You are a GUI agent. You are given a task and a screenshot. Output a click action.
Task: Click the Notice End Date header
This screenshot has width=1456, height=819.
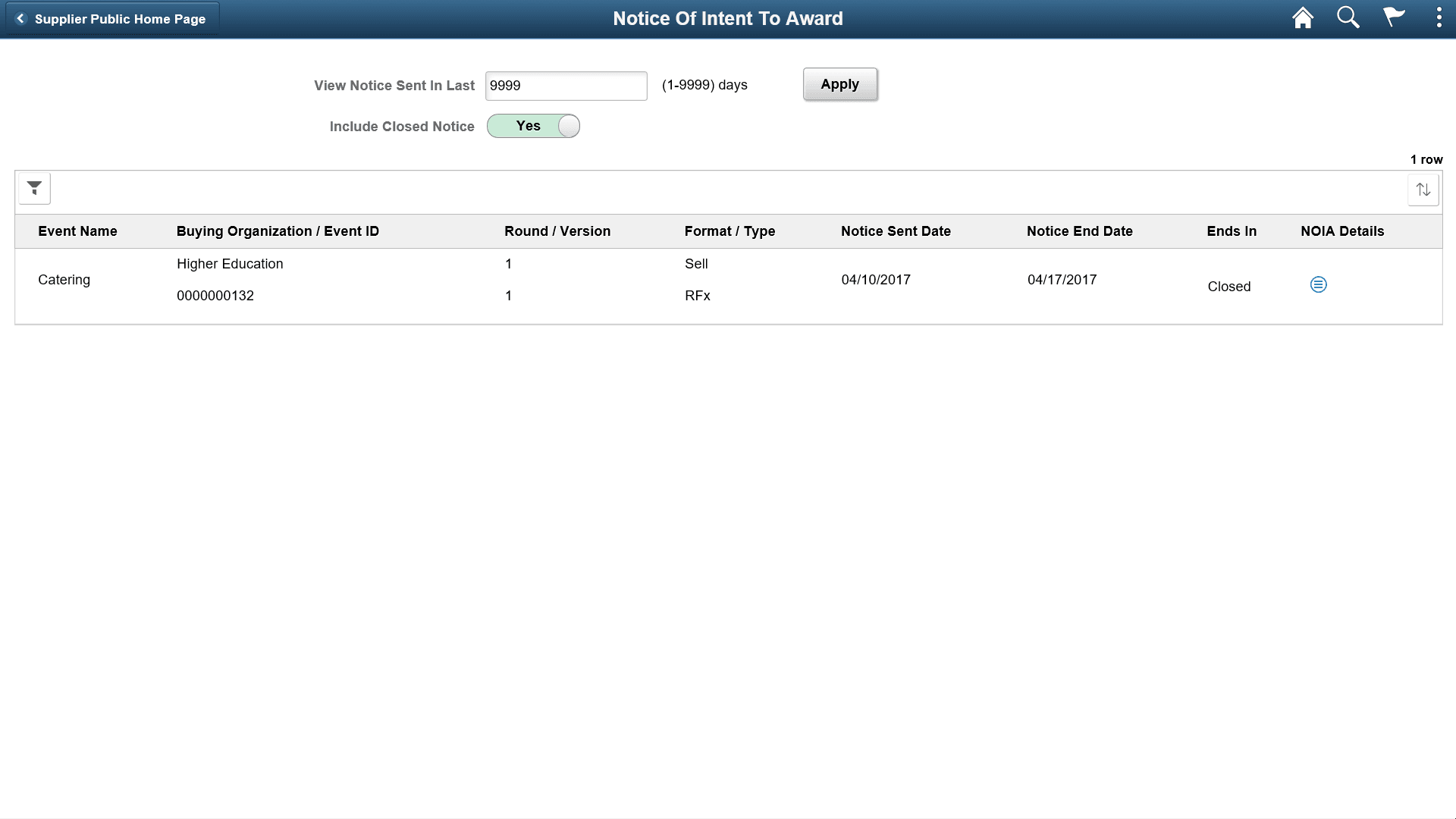1079,231
